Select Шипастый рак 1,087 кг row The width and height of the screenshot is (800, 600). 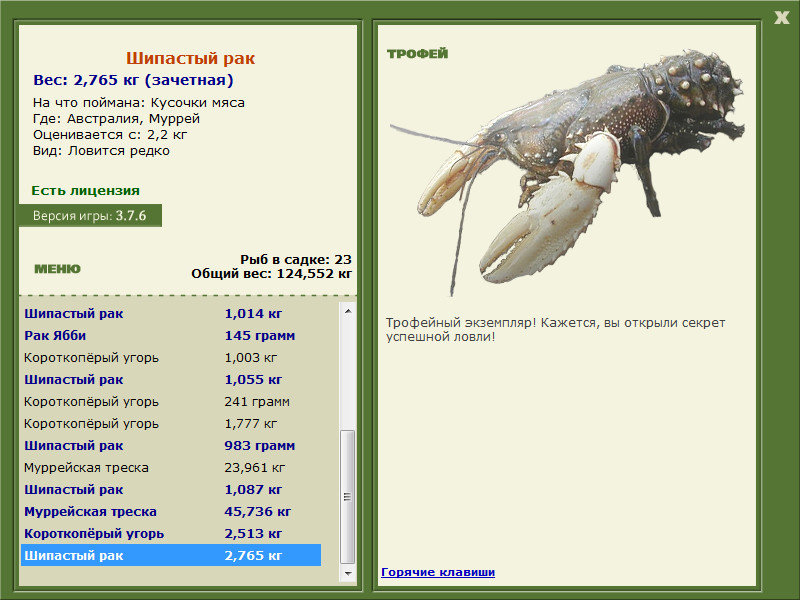coord(171,489)
